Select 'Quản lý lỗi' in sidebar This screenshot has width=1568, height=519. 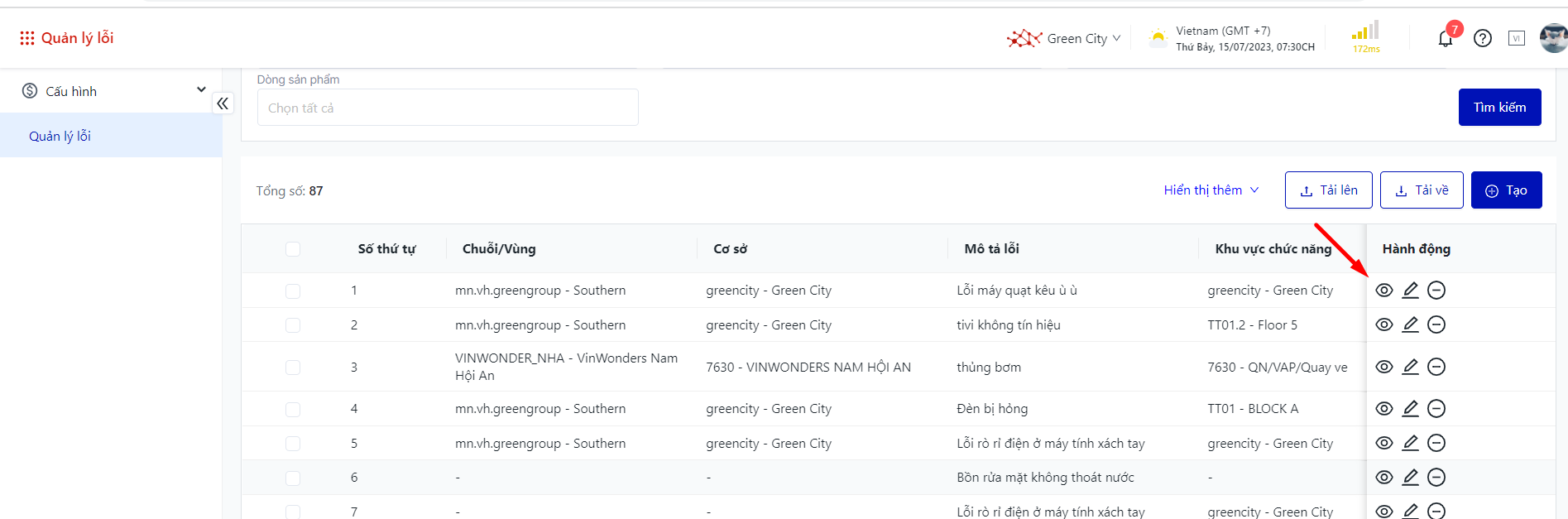pyautogui.click(x=60, y=136)
